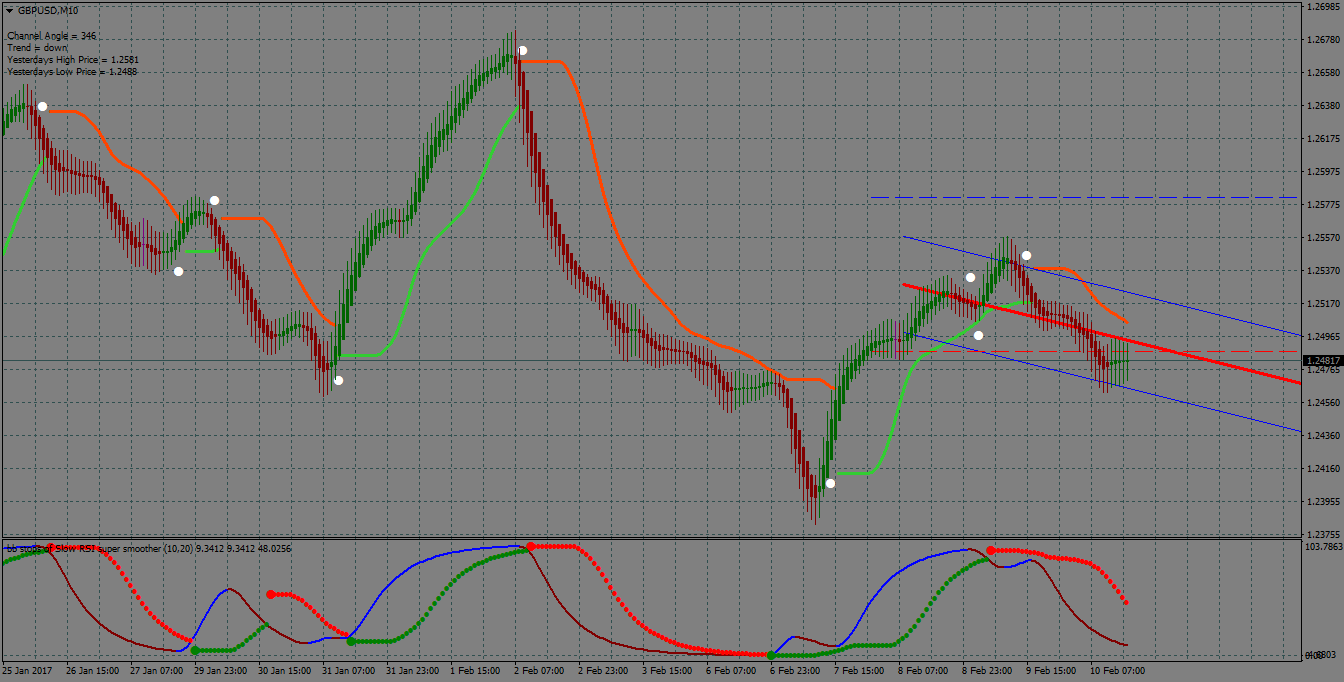The width and height of the screenshot is (1344, 682).
Task: Click the white dot near the 6 Feb low
Action: pyautogui.click(x=830, y=483)
